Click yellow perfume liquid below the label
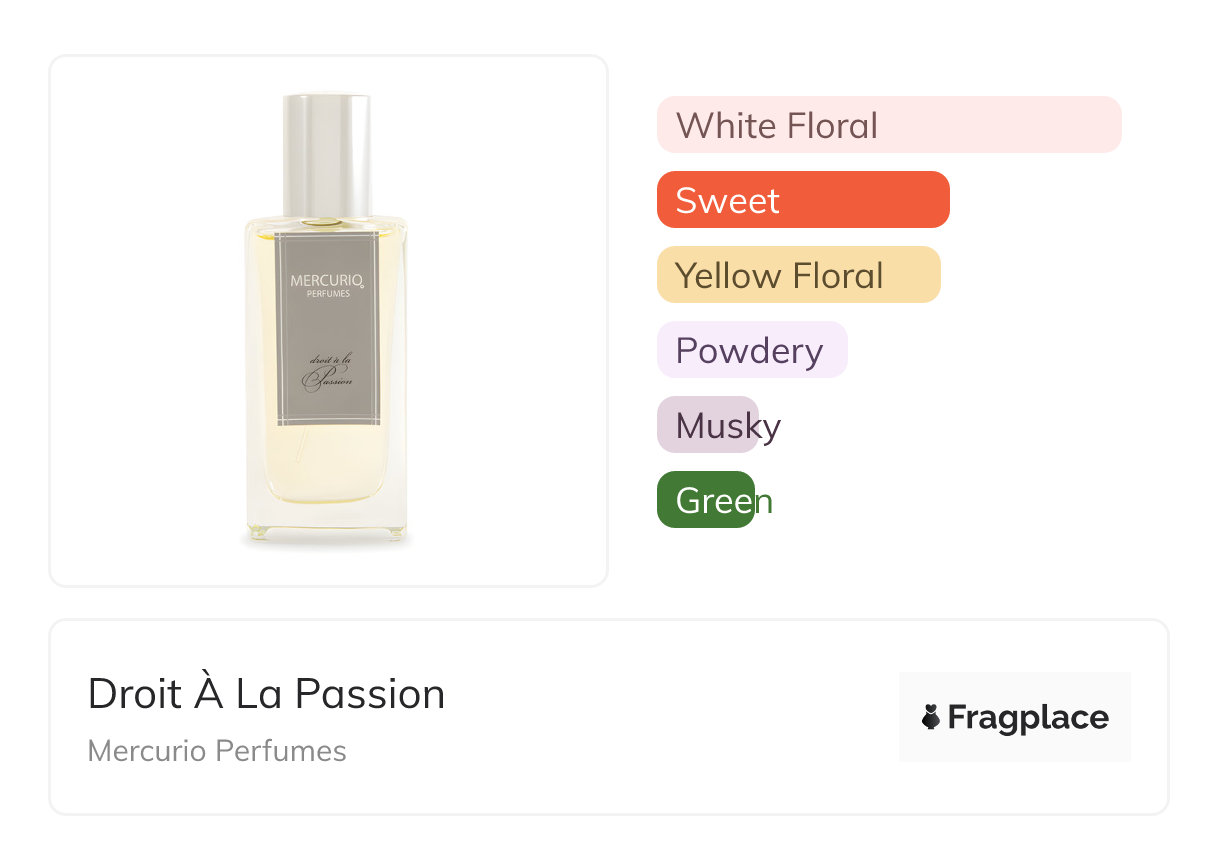 coord(327,465)
